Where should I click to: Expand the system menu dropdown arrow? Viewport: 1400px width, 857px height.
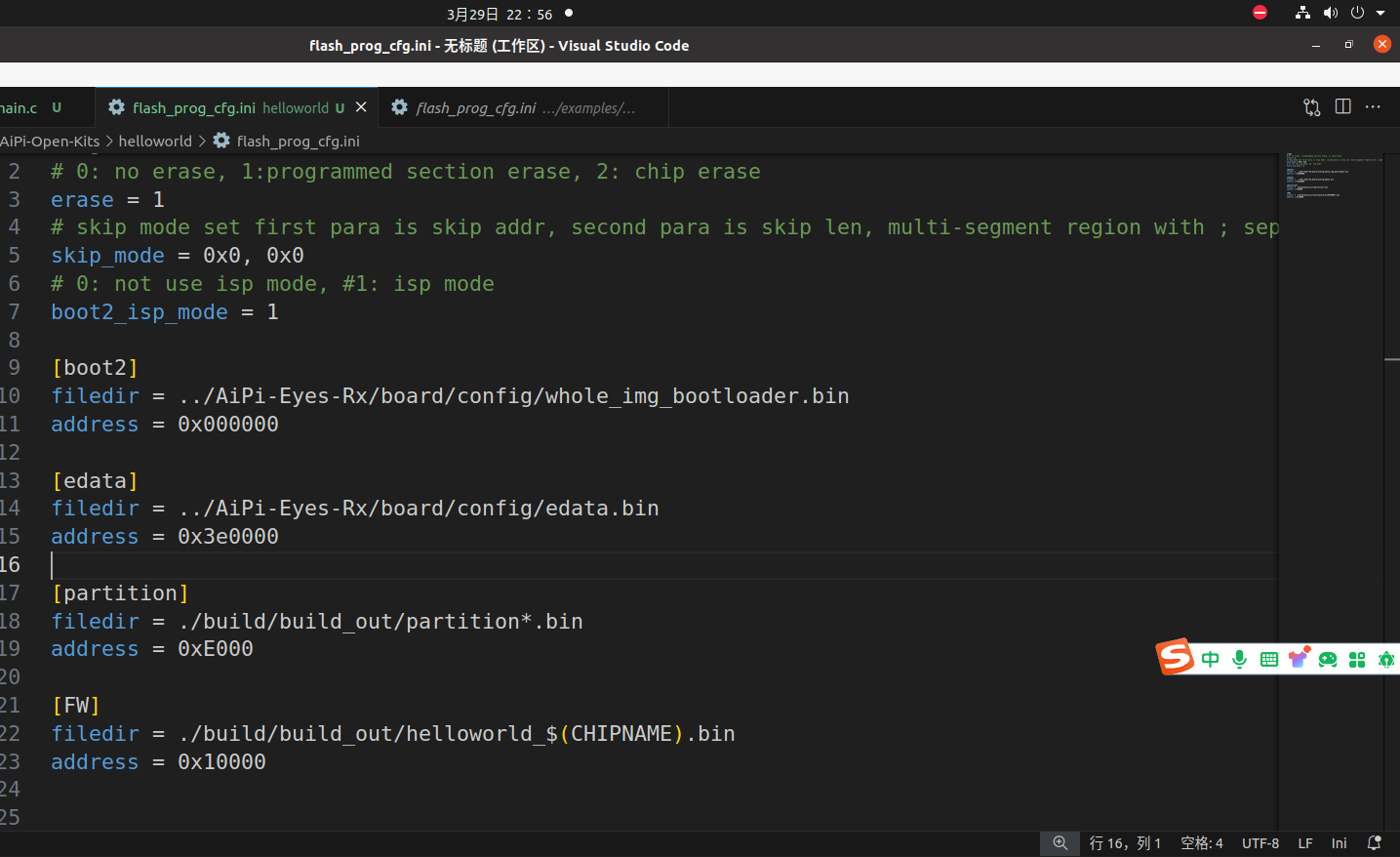click(1380, 13)
